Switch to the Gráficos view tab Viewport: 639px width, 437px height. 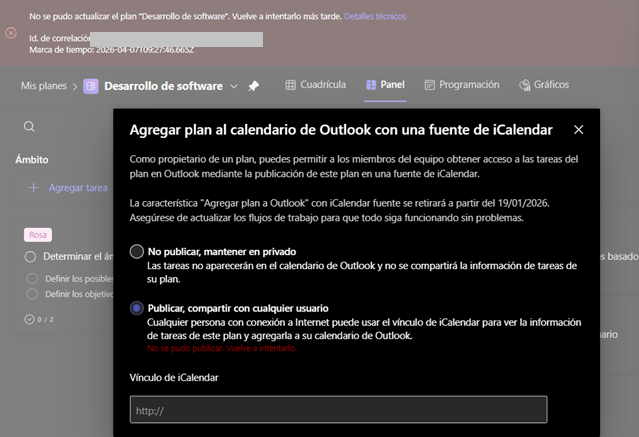pyautogui.click(x=544, y=85)
